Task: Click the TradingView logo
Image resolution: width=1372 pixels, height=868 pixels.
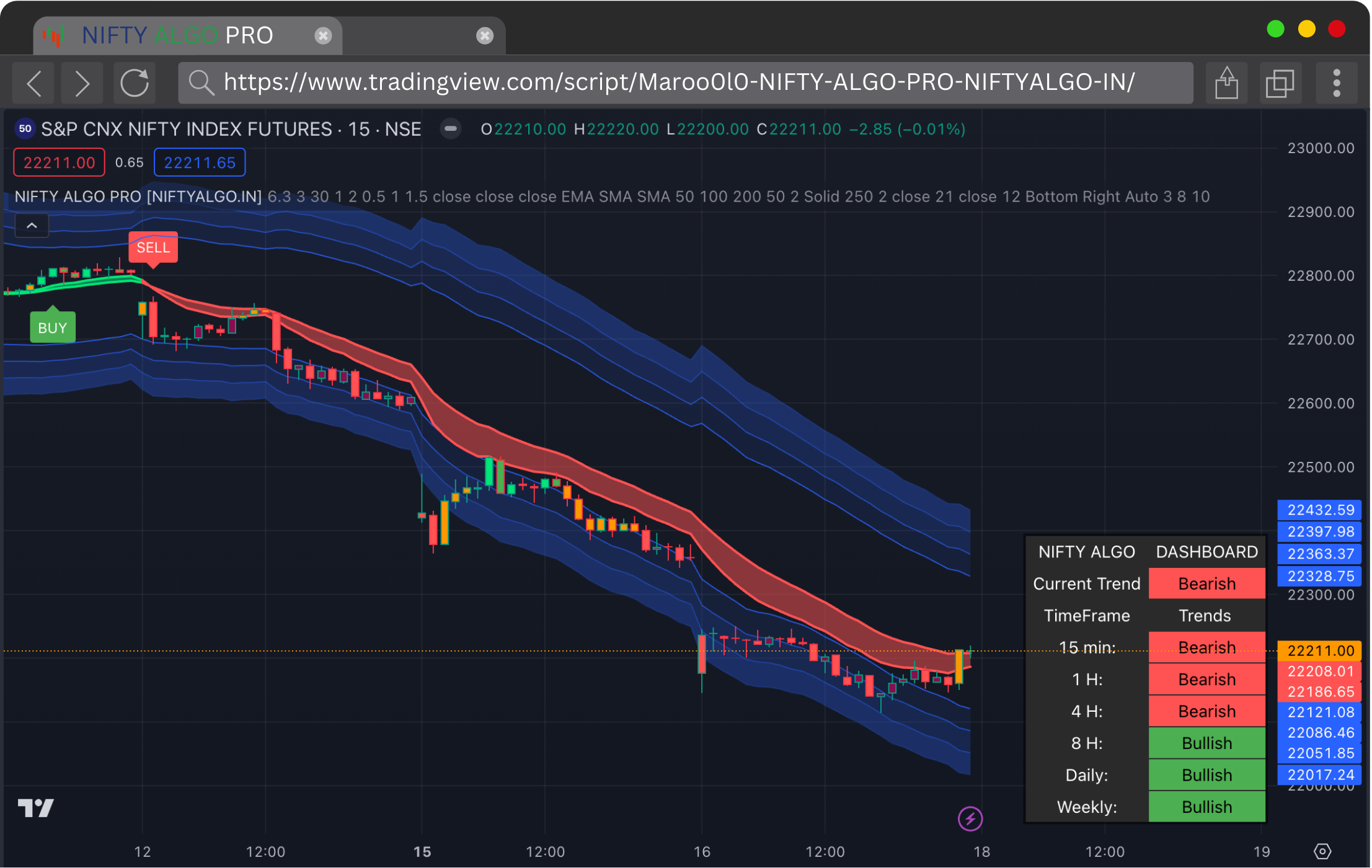Action: coord(36,808)
